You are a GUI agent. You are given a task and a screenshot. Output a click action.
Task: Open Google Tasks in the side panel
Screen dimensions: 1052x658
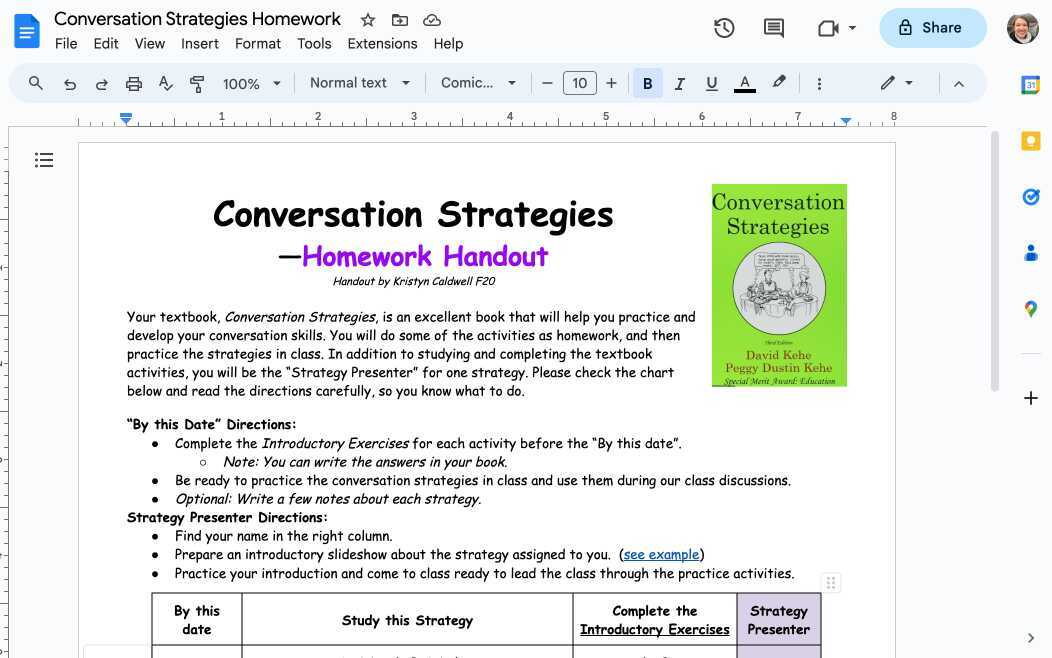[x=1030, y=197]
